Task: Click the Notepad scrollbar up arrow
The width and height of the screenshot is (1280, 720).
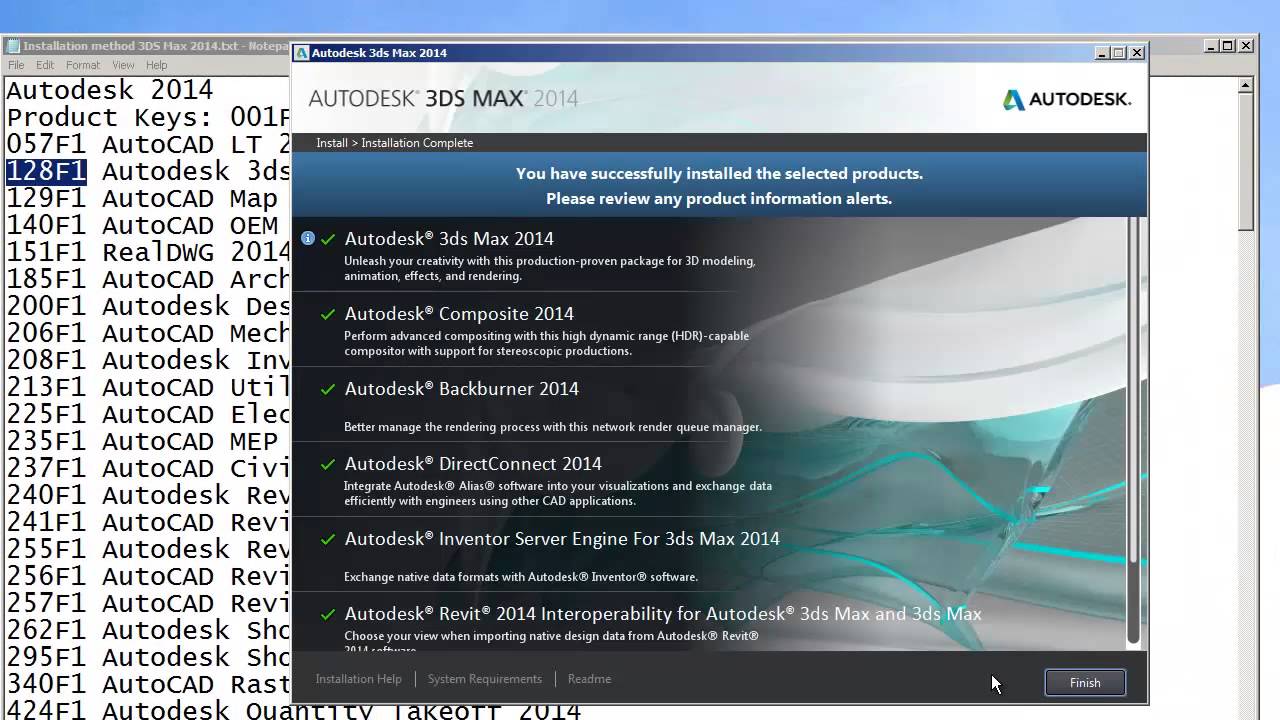Action: 1246,86
